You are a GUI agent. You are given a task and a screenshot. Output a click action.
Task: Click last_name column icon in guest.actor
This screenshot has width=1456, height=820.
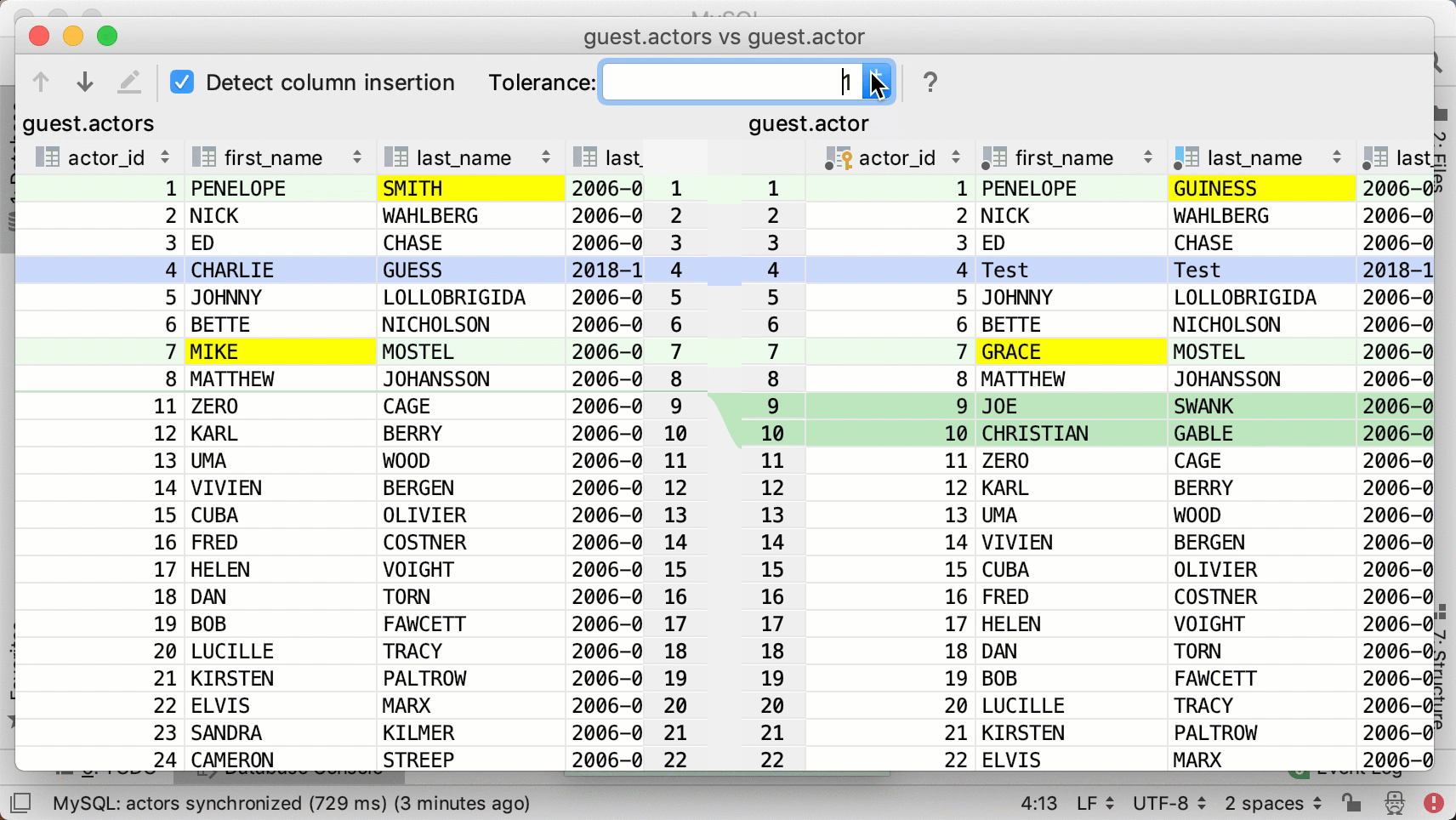(x=1186, y=157)
